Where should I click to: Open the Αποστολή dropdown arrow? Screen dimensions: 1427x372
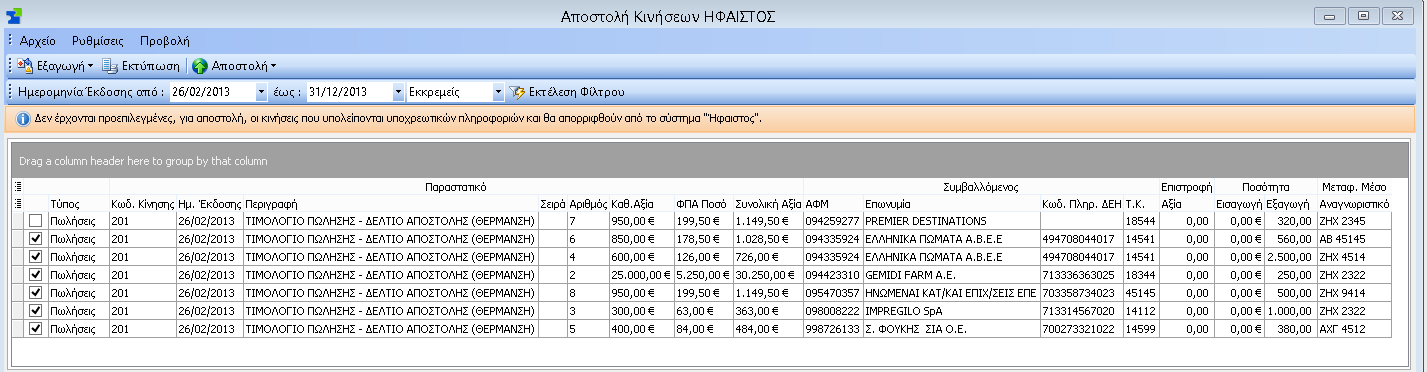(273, 67)
